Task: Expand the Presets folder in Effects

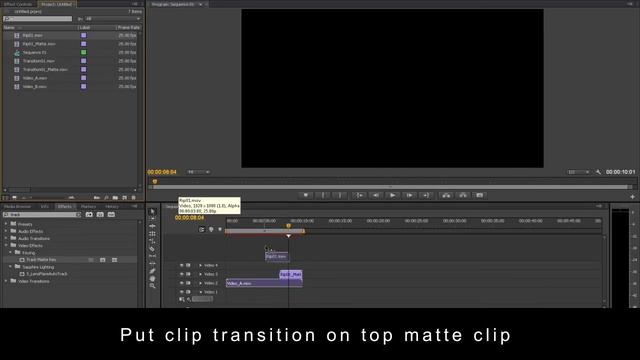Action: [x=6, y=224]
